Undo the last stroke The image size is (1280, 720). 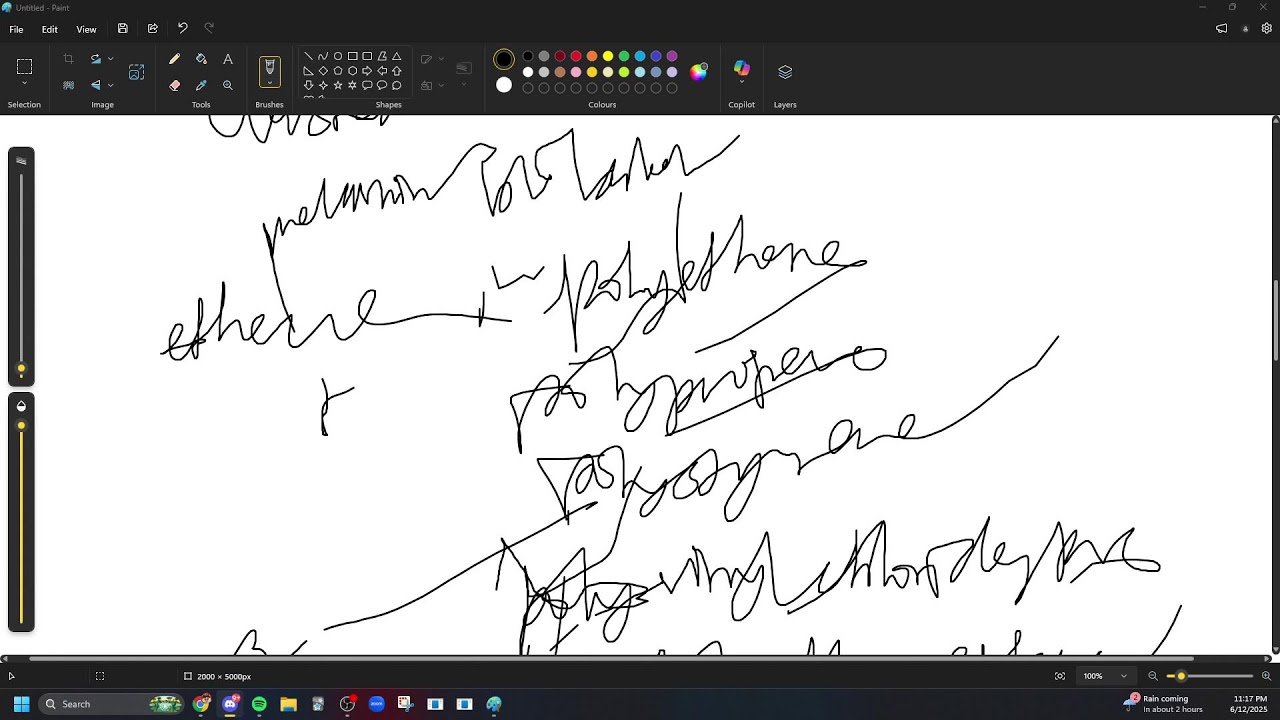182,29
